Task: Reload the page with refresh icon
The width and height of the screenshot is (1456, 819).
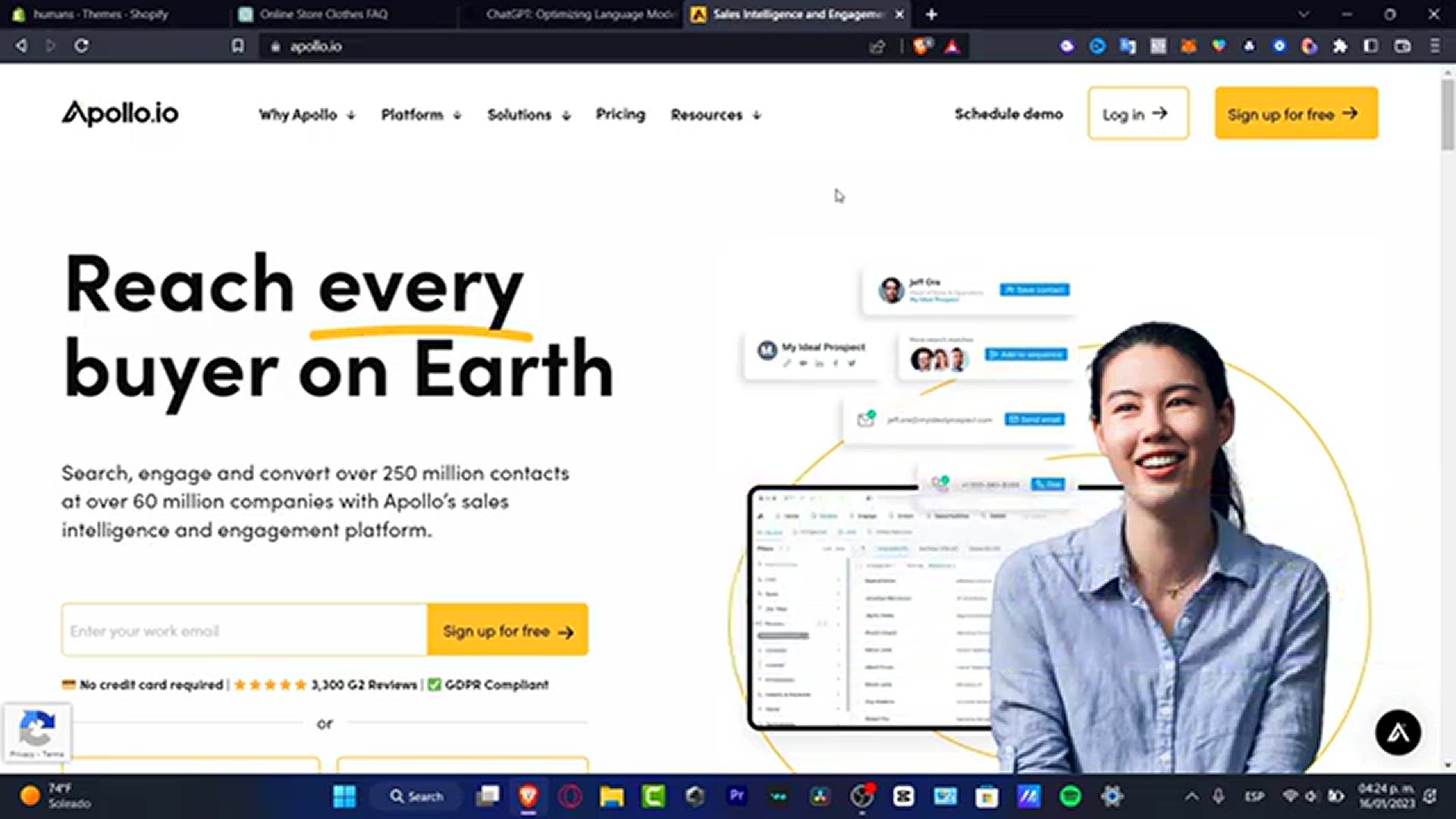Action: [x=81, y=45]
